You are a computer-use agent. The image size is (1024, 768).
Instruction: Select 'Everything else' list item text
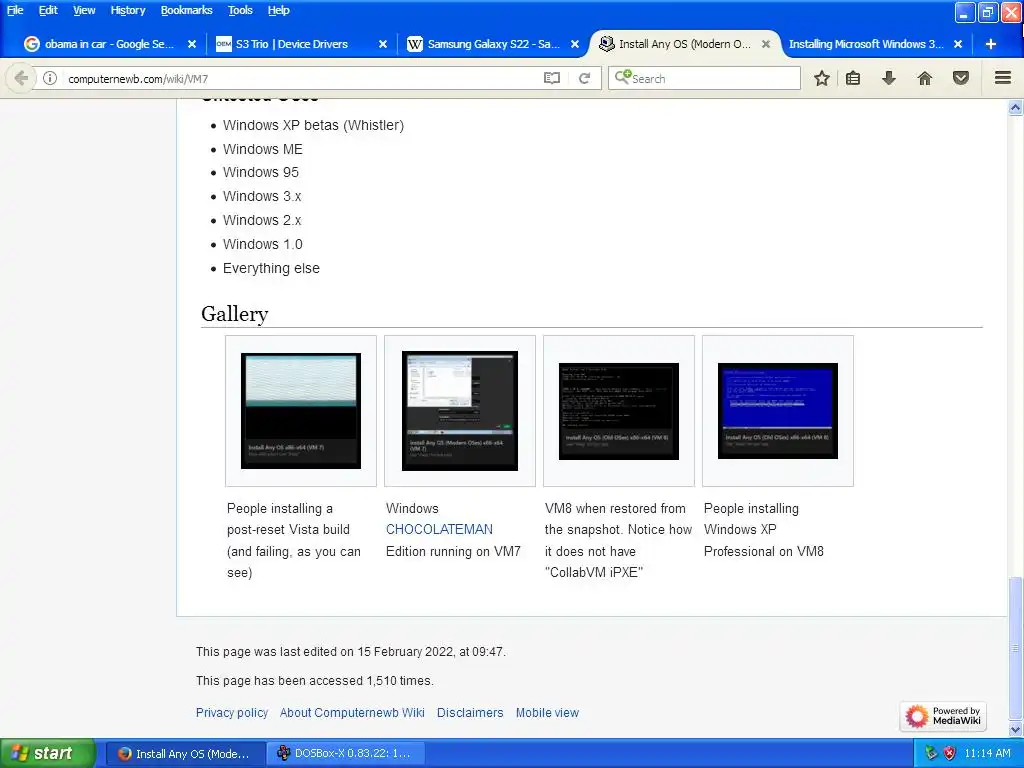271,268
